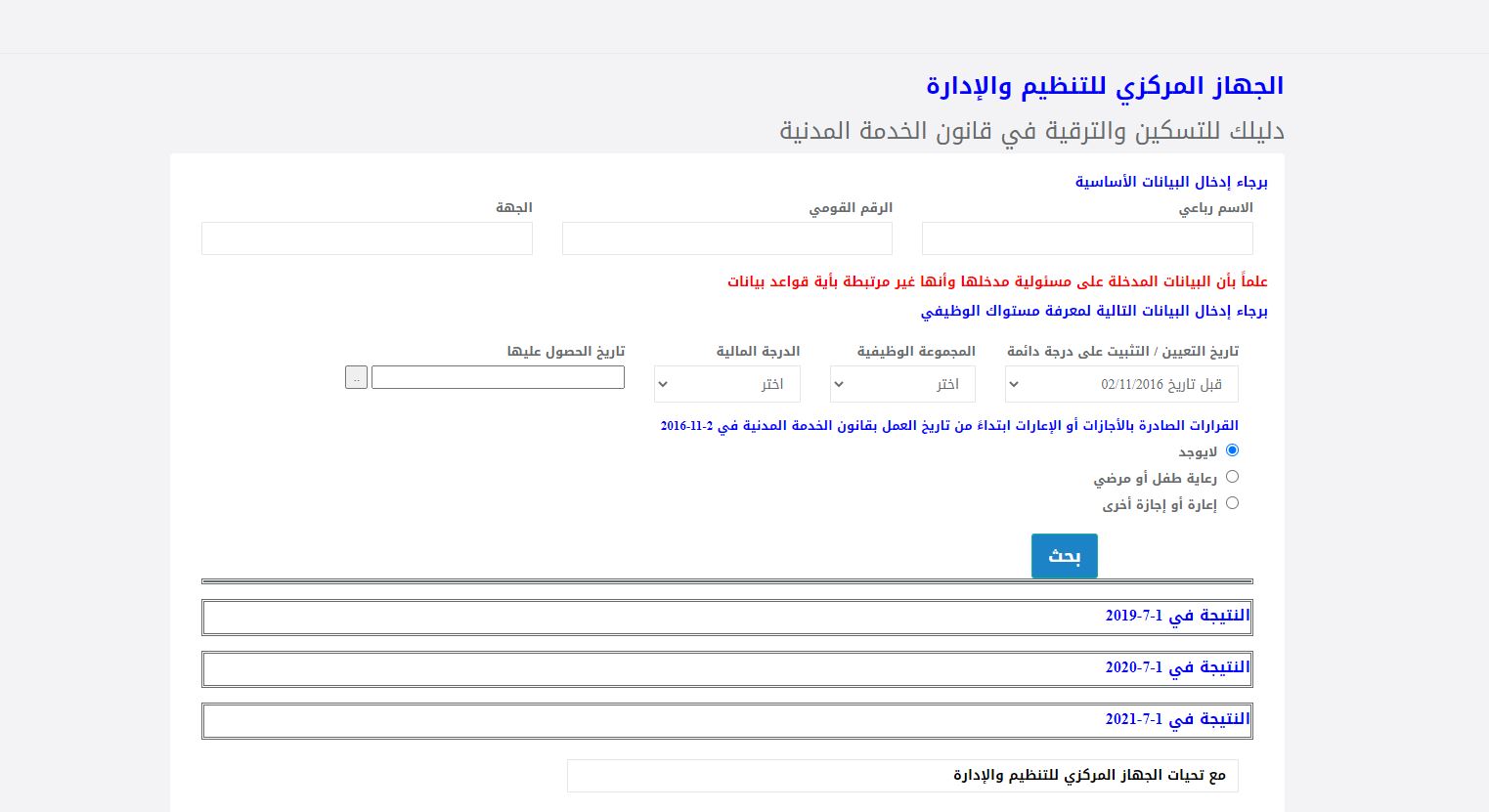Open the الدرجة المالية dropdown list
The image size is (1489, 812).
click(726, 384)
